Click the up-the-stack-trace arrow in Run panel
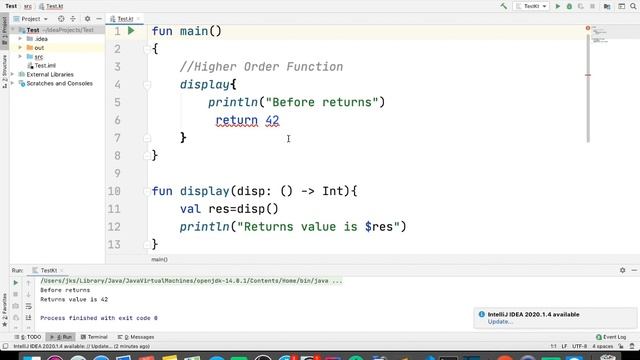The height and width of the screenshot is (360, 640). (x=28, y=282)
